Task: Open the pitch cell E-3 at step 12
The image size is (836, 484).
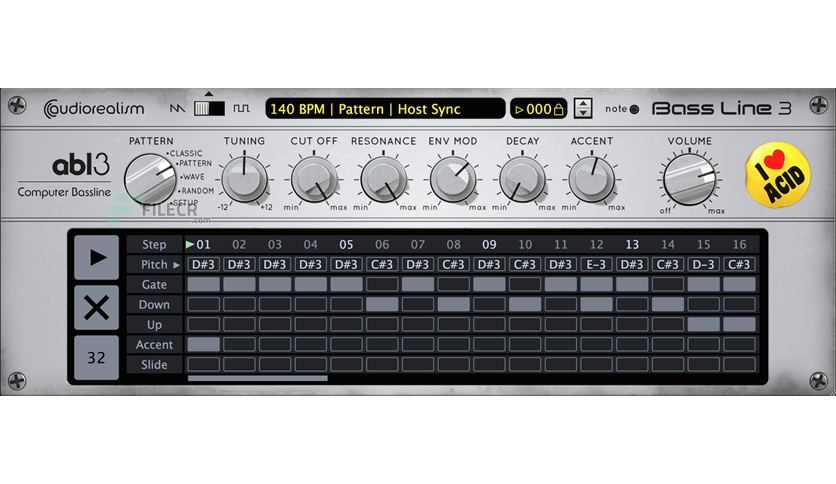Action: pos(596,264)
